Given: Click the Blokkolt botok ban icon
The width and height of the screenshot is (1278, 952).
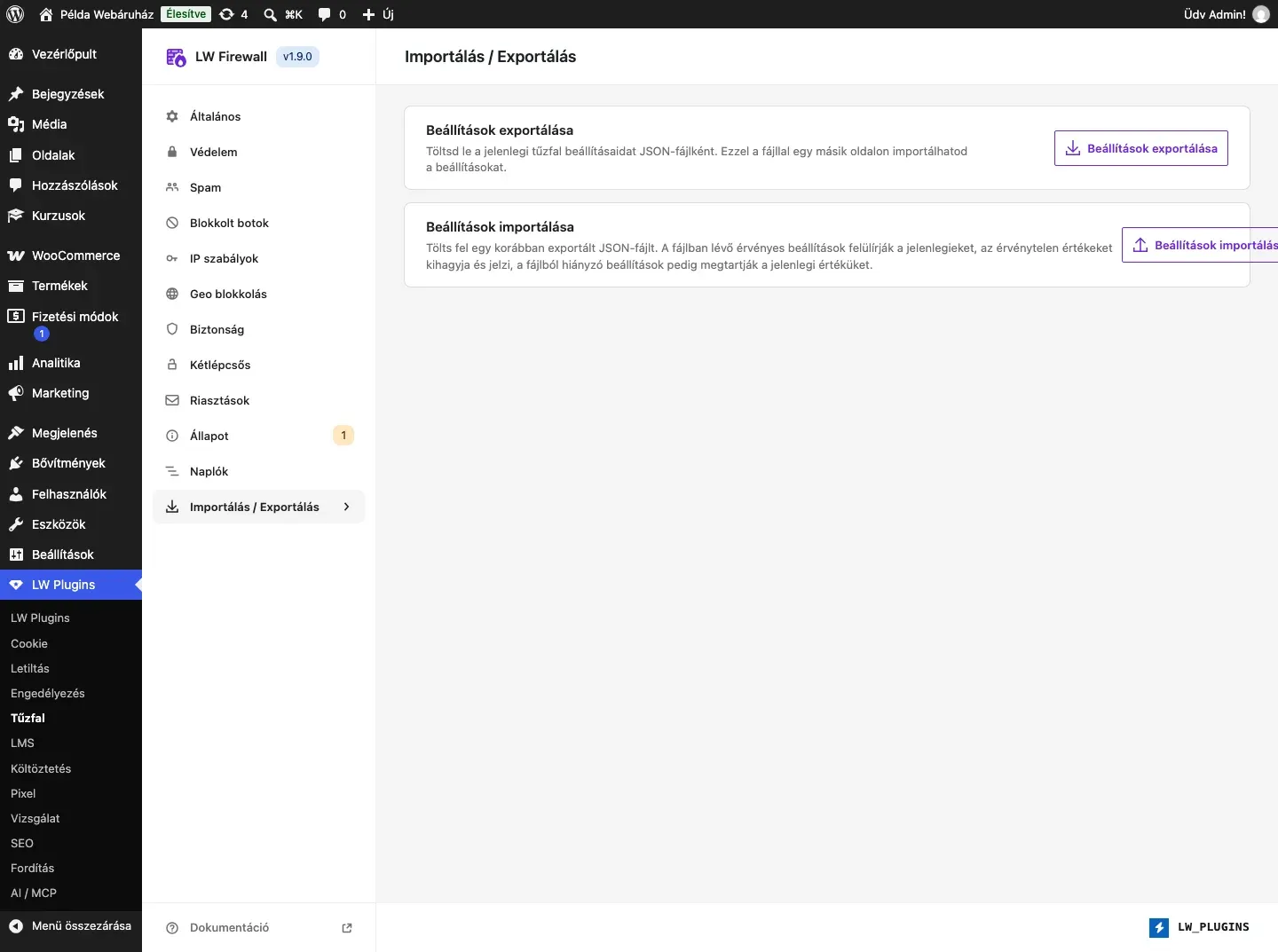Looking at the screenshot, I should coord(172,223).
